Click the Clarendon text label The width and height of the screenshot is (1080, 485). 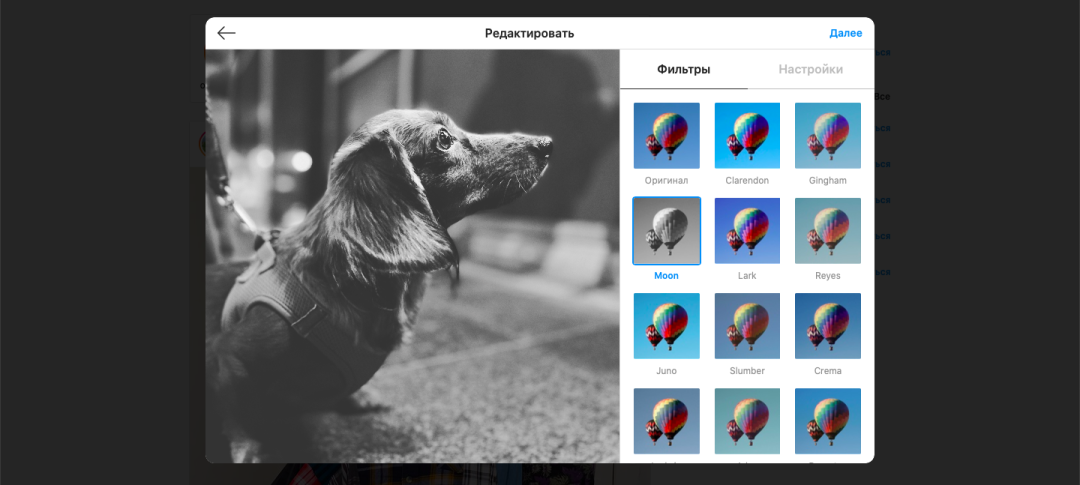747,180
